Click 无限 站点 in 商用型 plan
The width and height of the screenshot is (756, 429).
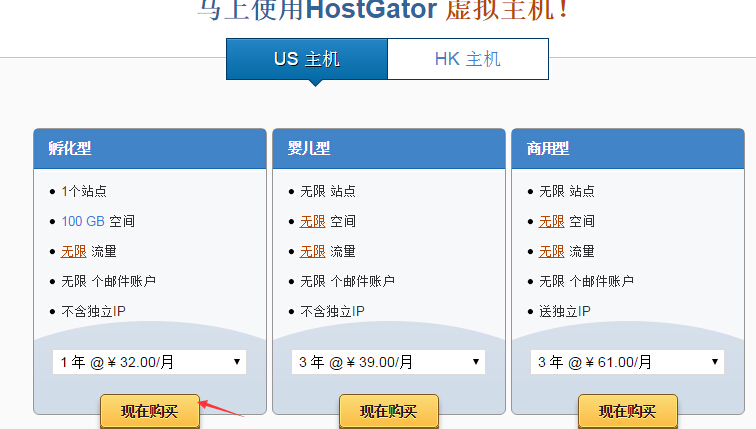pos(567,191)
